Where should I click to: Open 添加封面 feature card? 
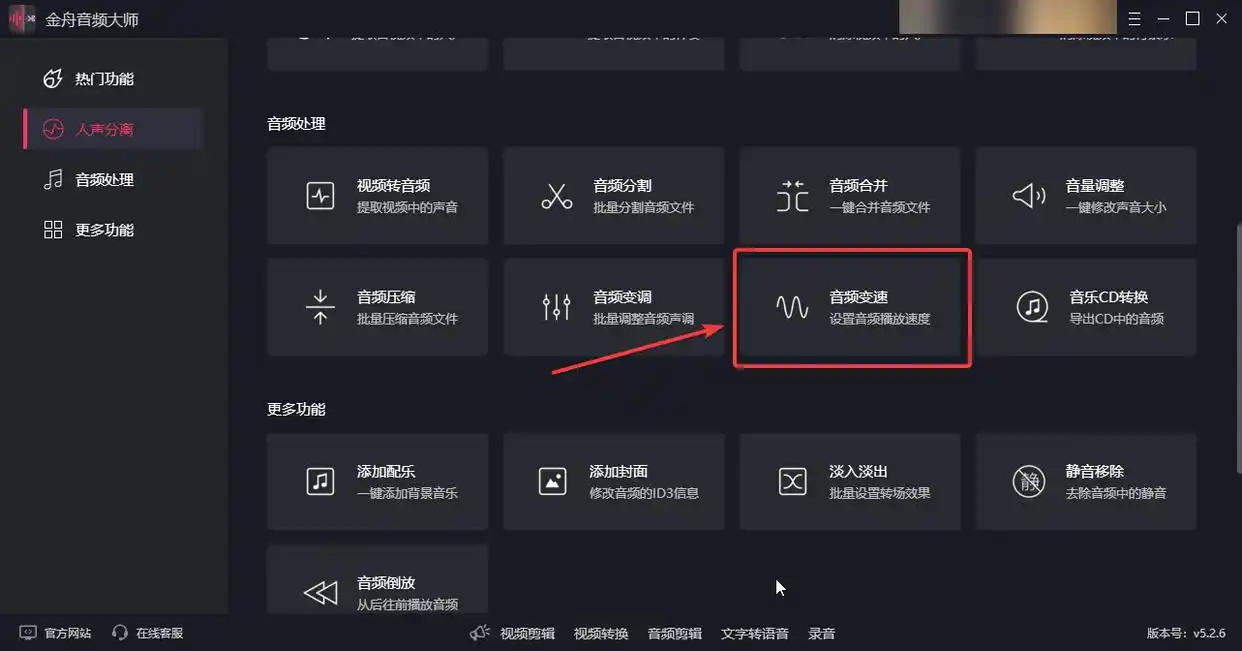point(614,482)
